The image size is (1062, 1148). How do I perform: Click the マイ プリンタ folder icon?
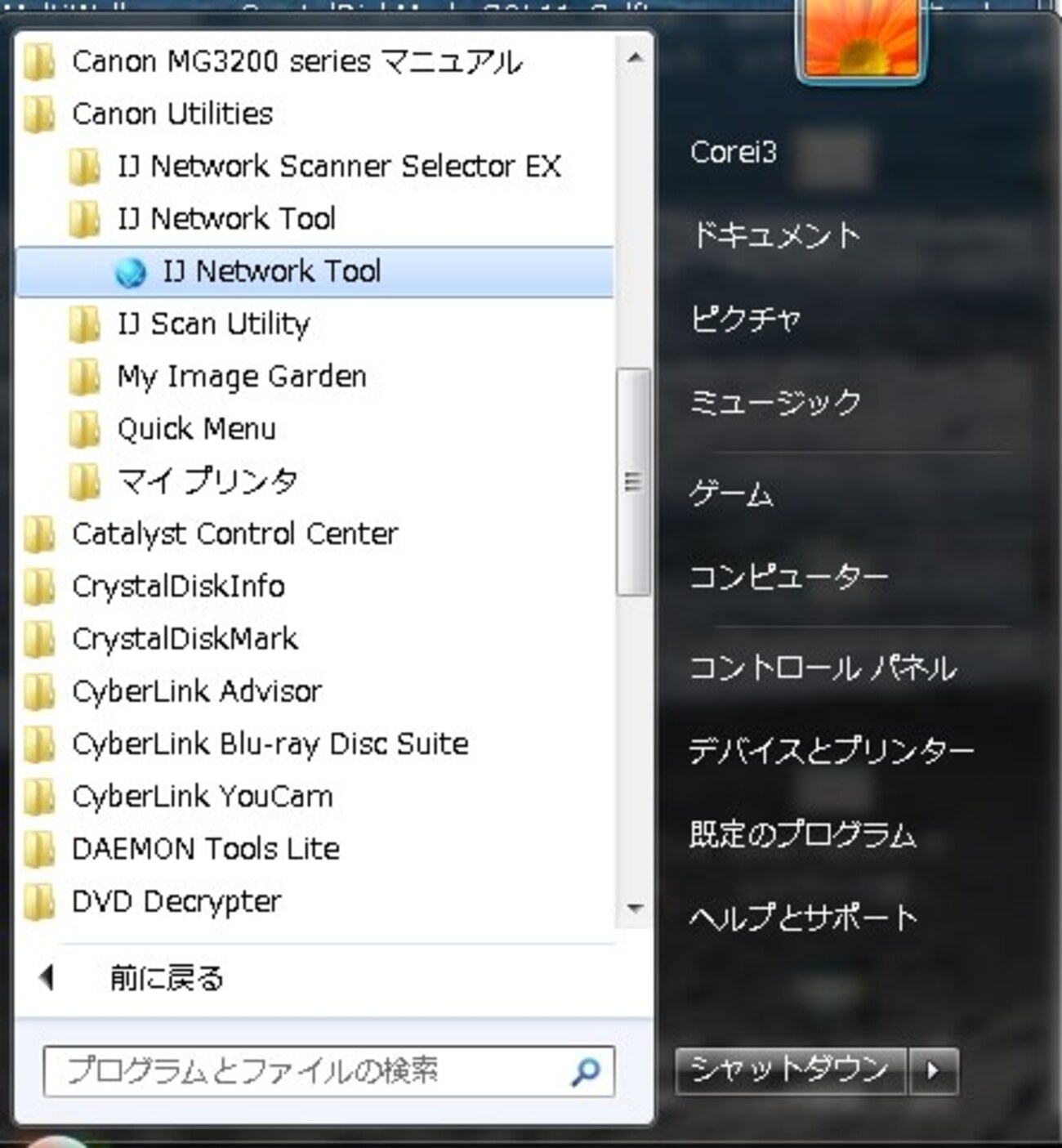click(x=83, y=481)
